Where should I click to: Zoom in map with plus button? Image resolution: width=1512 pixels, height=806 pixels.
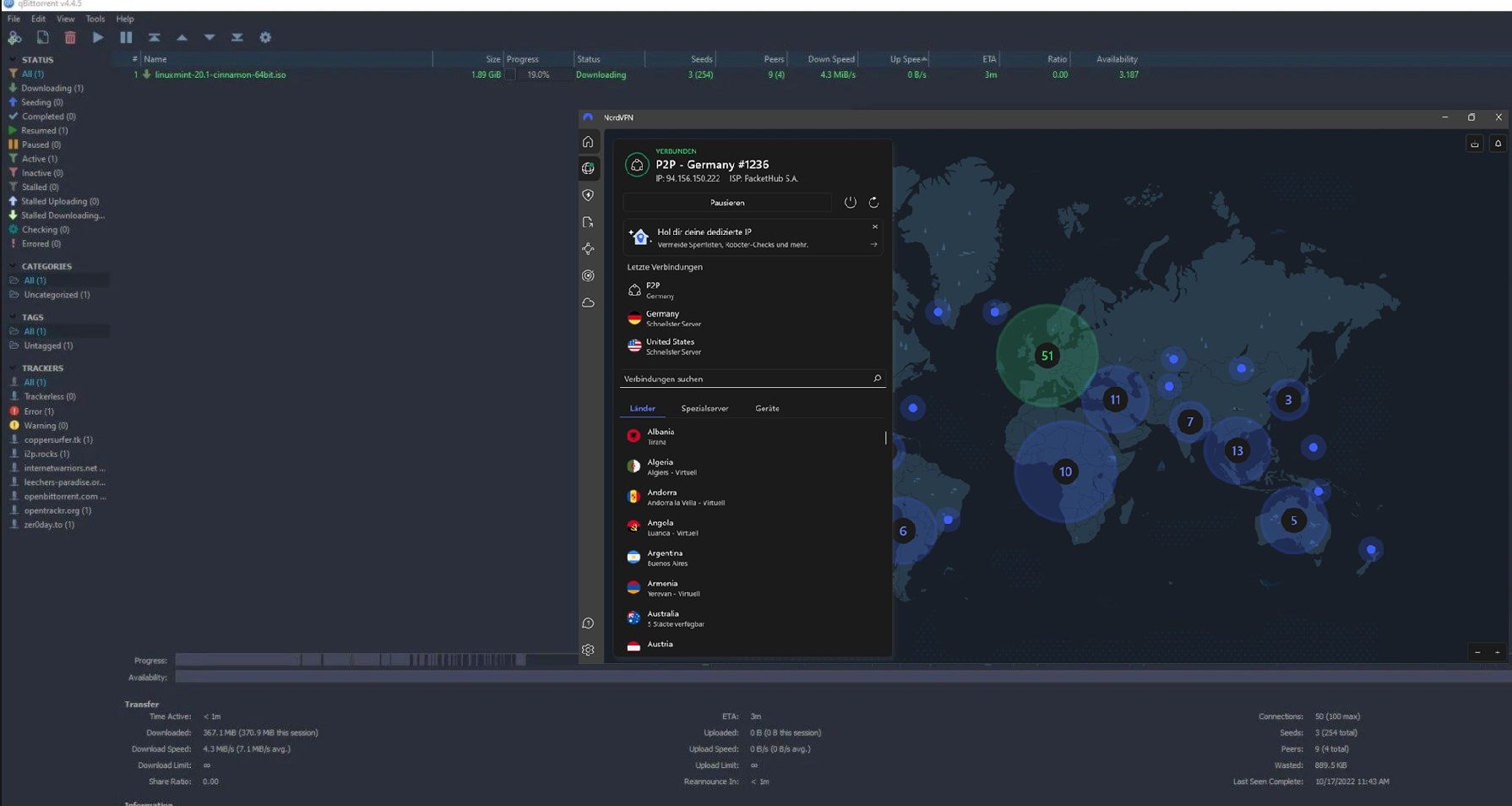[1498, 652]
